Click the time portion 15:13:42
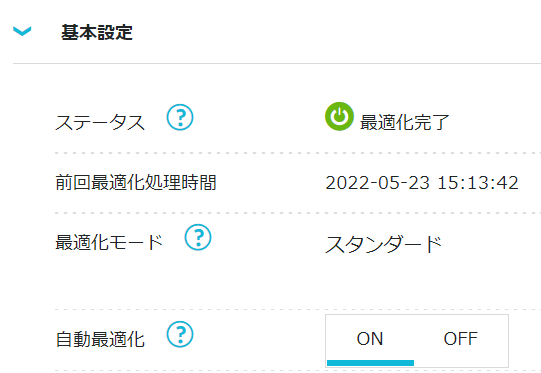Viewport: 541px width, 373px height. (478, 183)
